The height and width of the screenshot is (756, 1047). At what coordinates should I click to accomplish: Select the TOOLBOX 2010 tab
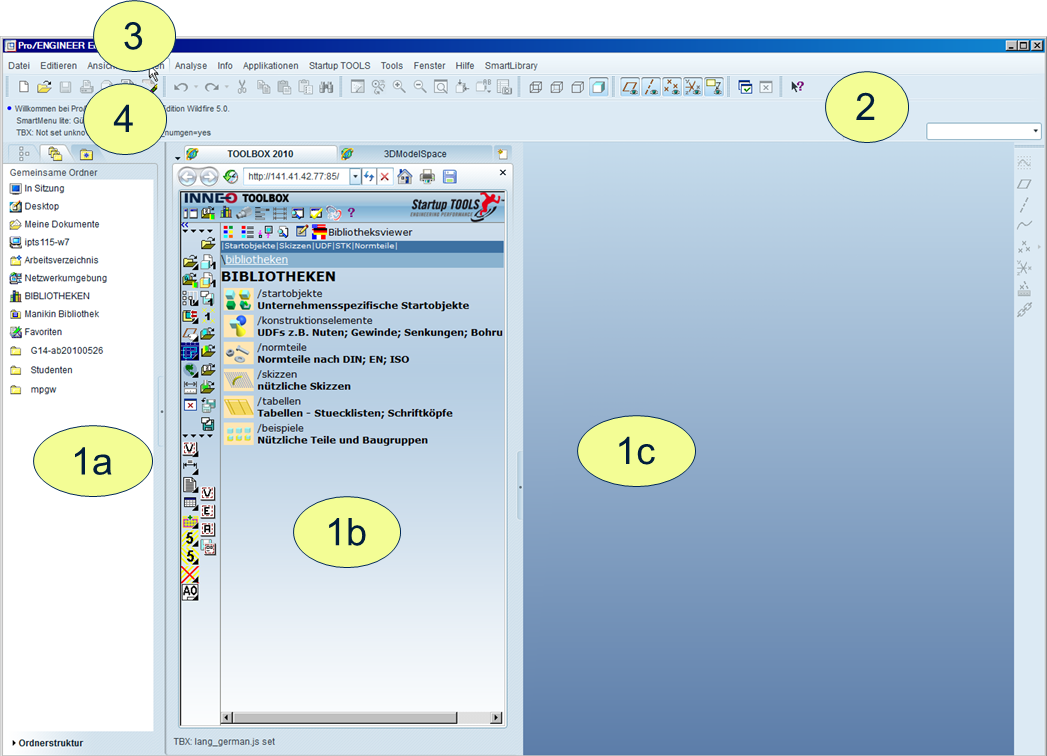coord(260,154)
